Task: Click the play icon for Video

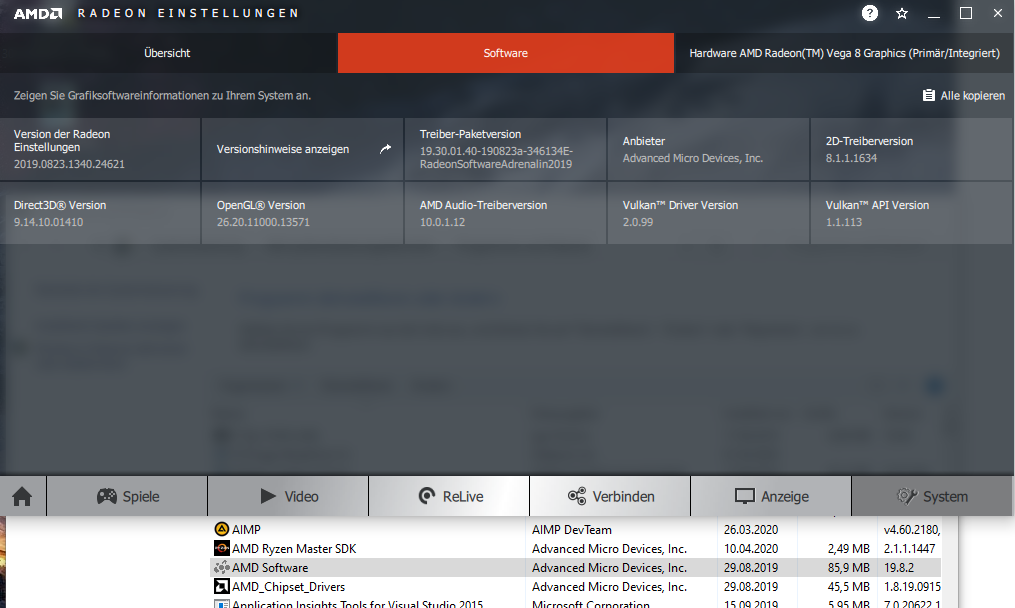Action: pyautogui.click(x=268, y=497)
